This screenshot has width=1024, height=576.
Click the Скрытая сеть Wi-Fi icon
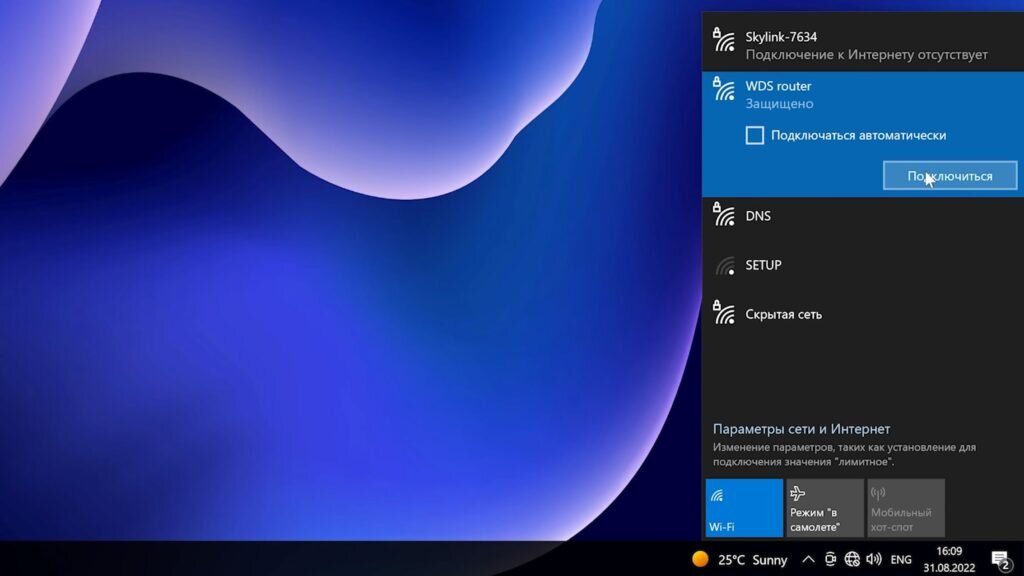[724, 313]
